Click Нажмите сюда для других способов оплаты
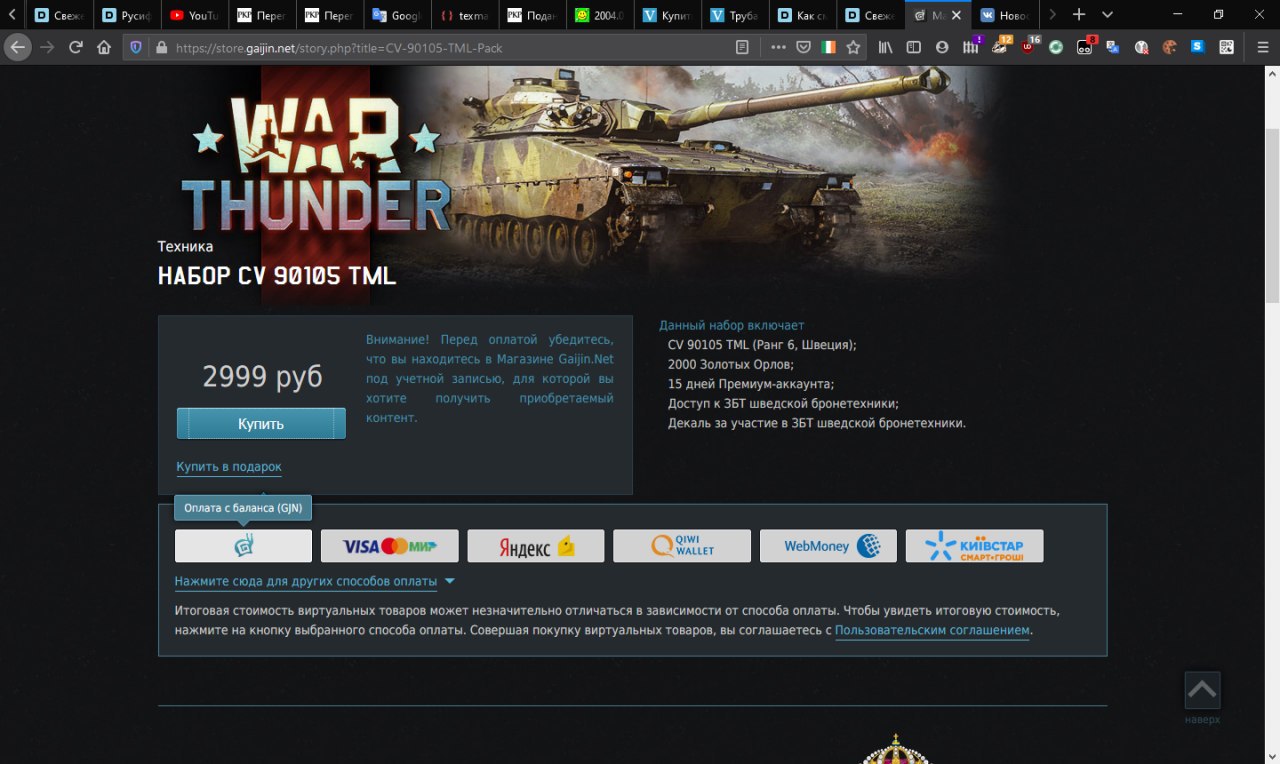 click(x=306, y=581)
